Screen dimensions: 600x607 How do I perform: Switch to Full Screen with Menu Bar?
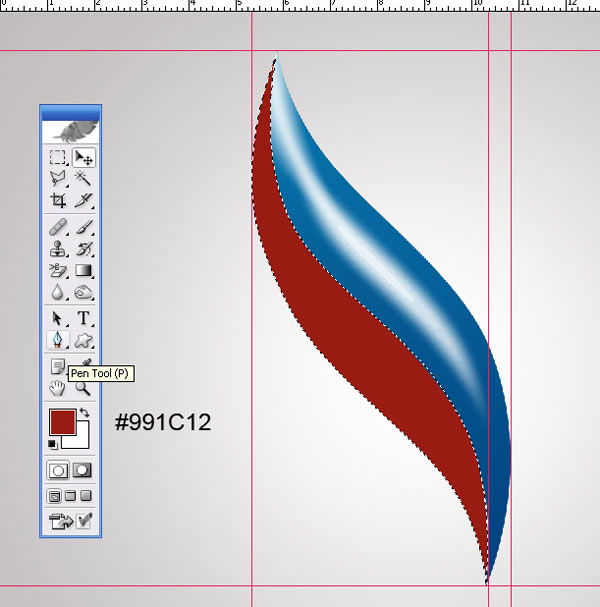tap(70, 496)
